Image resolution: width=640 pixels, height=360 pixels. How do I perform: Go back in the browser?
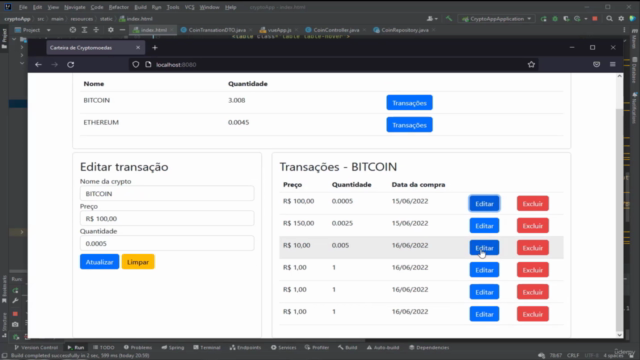[38, 64]
